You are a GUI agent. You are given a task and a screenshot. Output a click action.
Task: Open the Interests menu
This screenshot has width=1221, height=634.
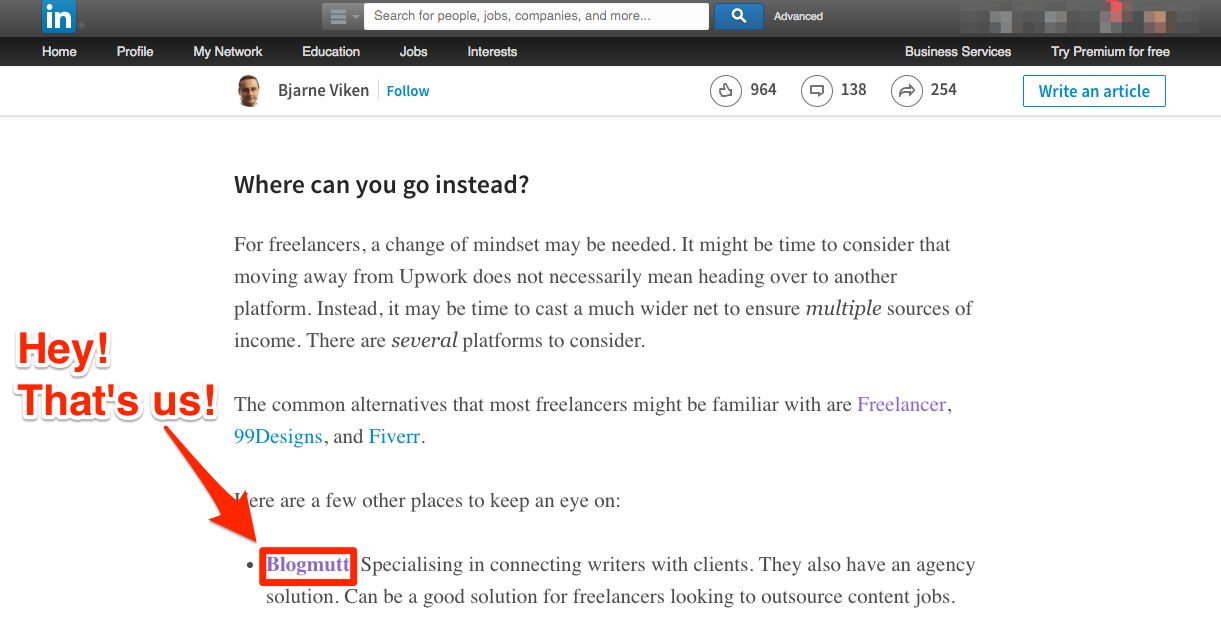[x=492, y=52]
